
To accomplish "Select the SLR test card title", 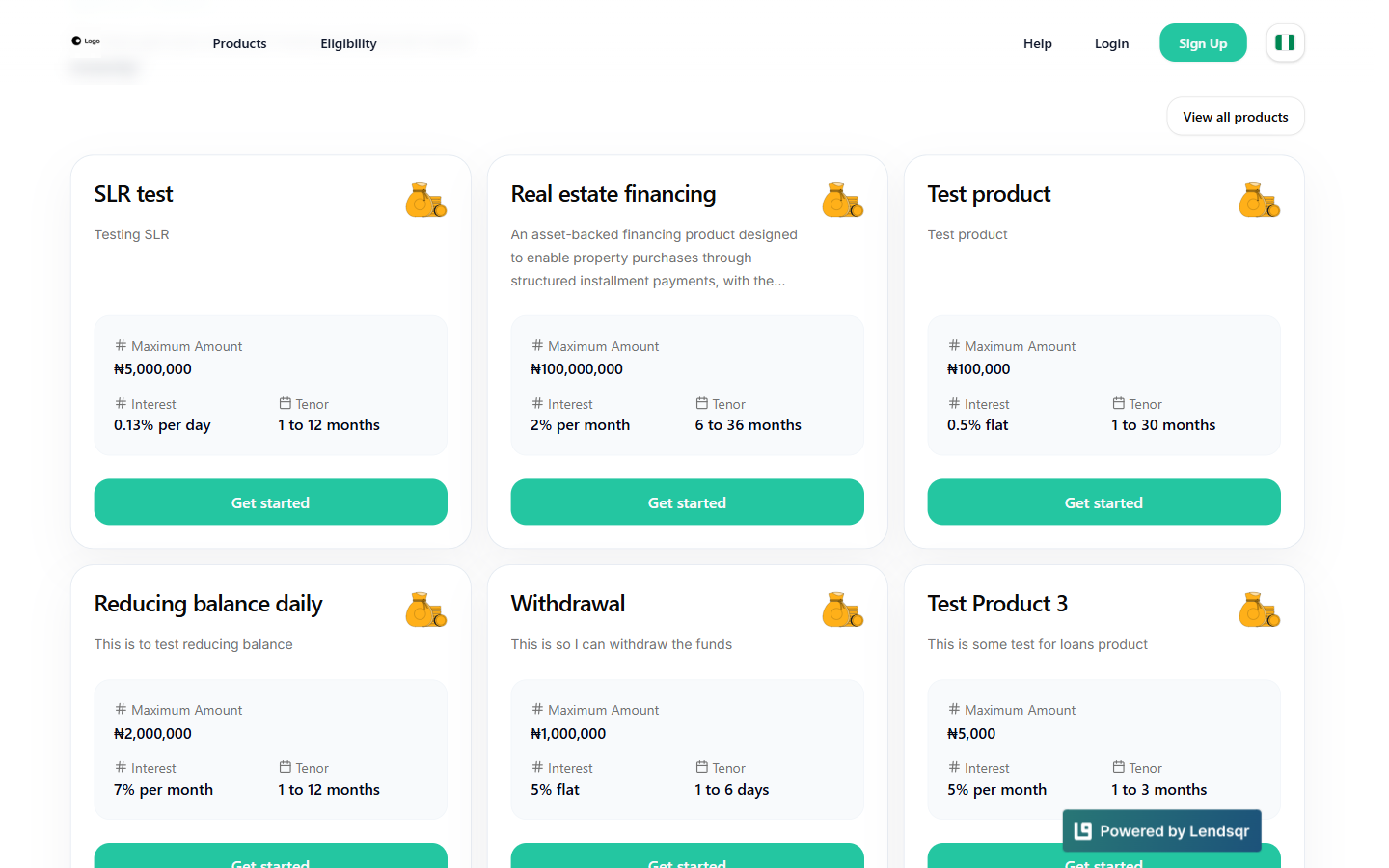I will point(133,194).
